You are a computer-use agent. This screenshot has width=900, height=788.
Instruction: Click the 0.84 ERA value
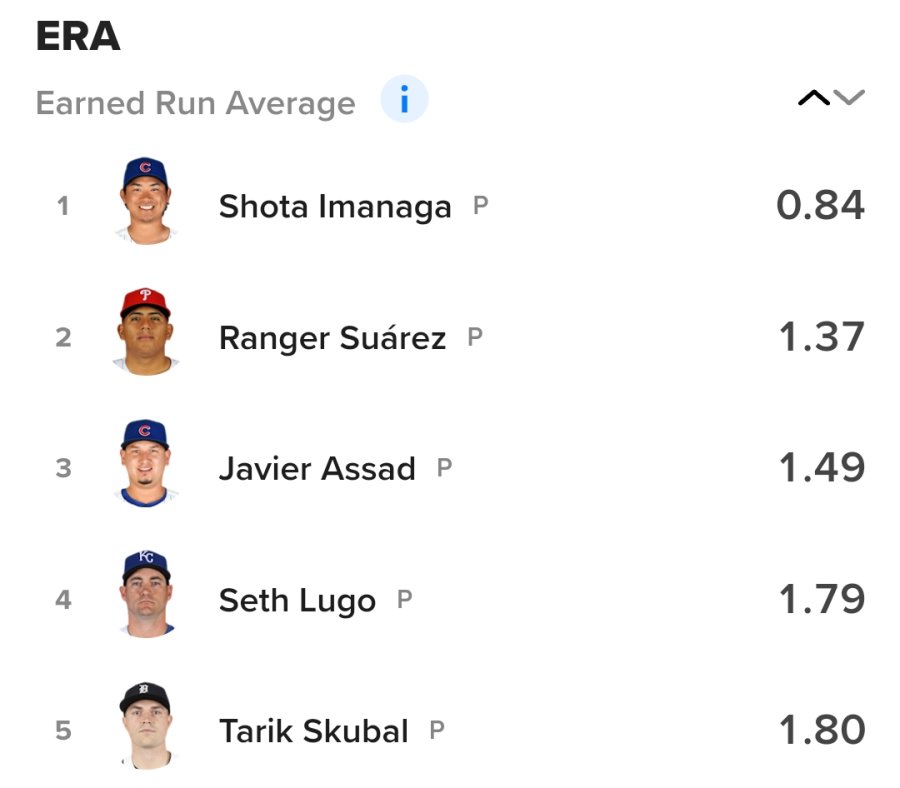pyautogui.click(x=820, y=206)
